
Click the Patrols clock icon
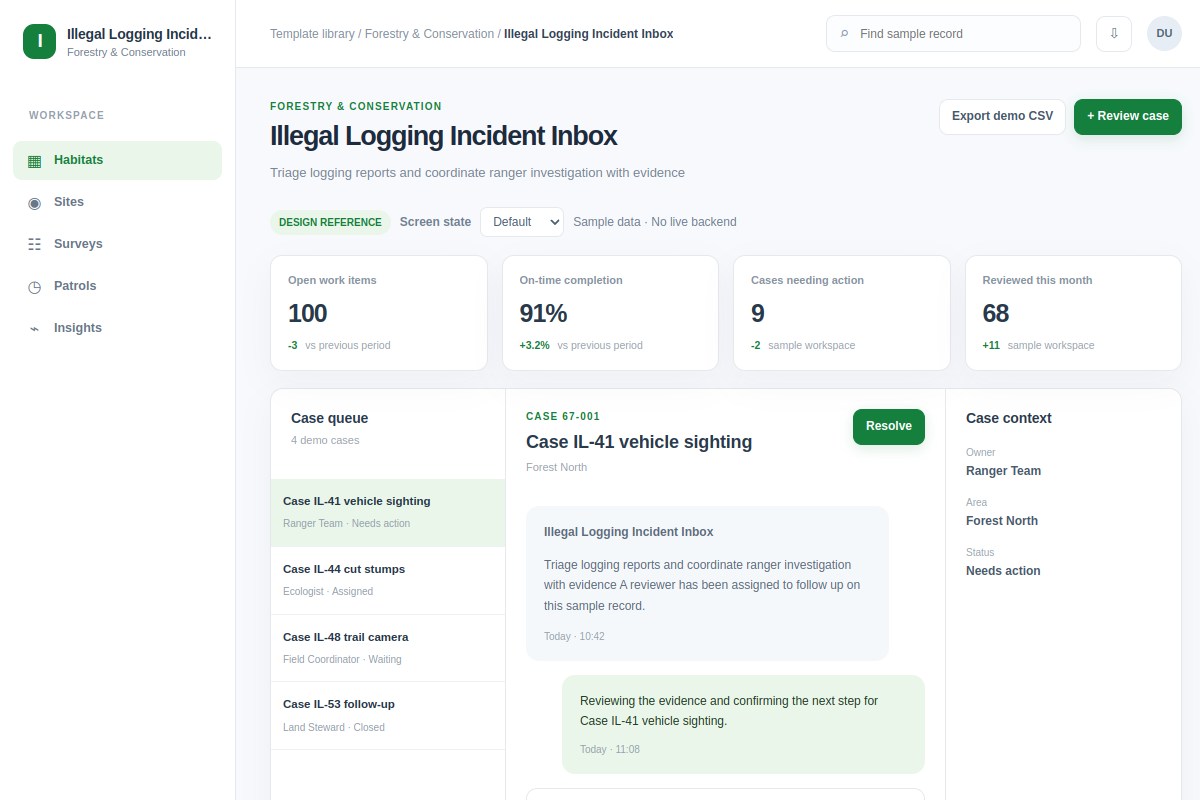(35, 286)
